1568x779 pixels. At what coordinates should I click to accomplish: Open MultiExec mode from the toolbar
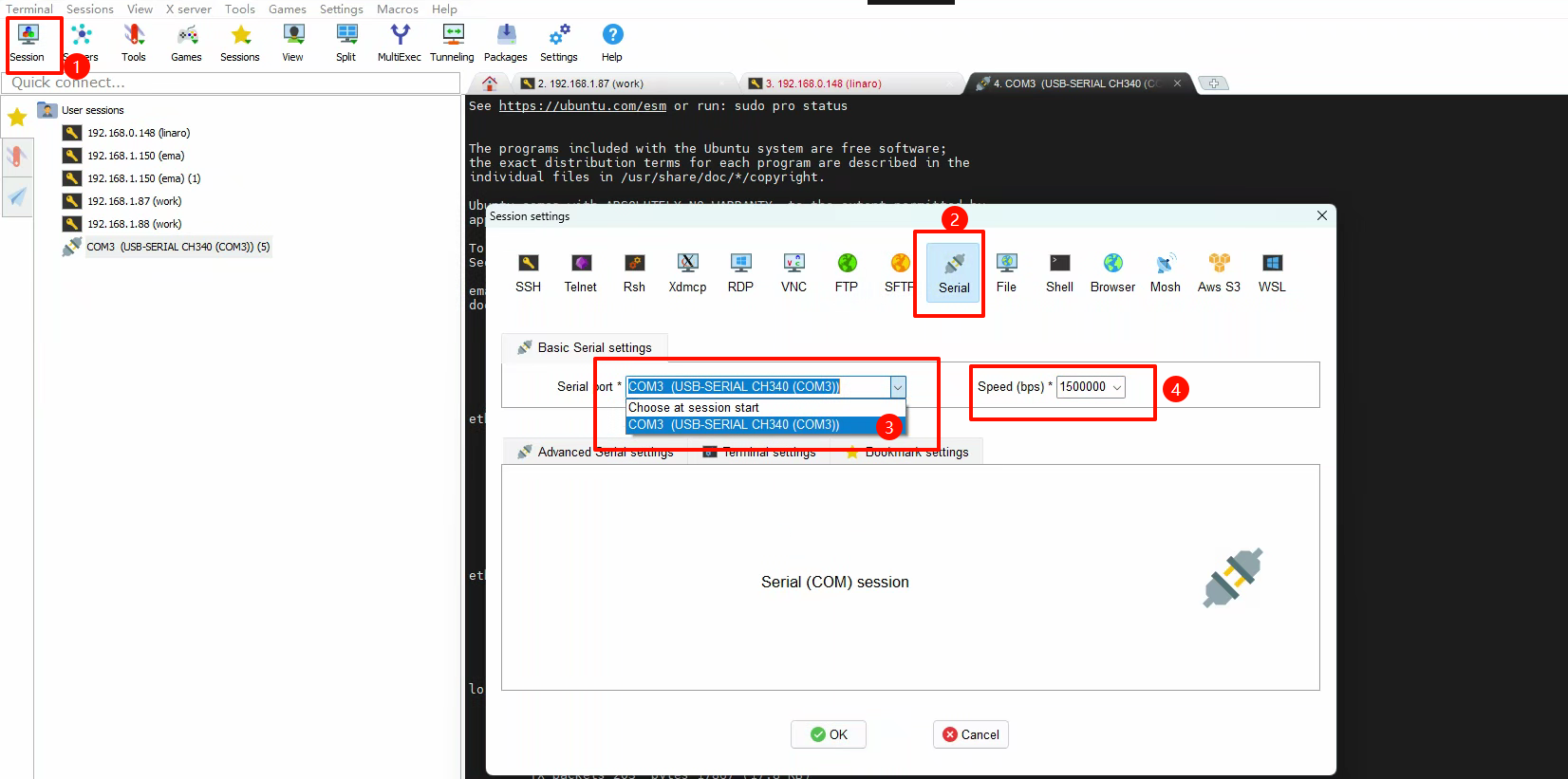pyautogui.click(x=400, y=44)
